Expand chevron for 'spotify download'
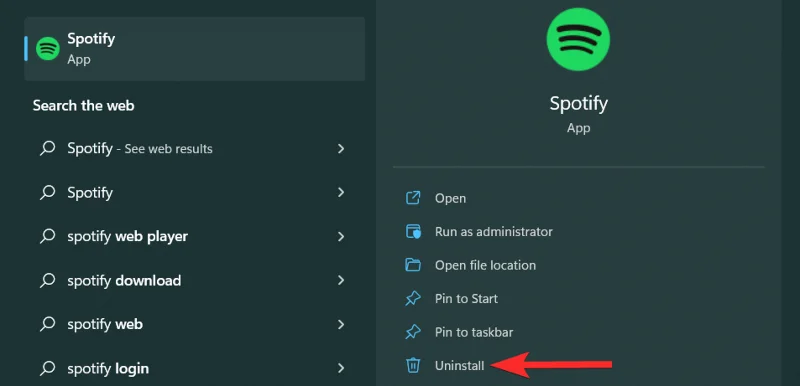Image resolution: width=800 pixels, height=386 pixels. (x=341, y=280)
